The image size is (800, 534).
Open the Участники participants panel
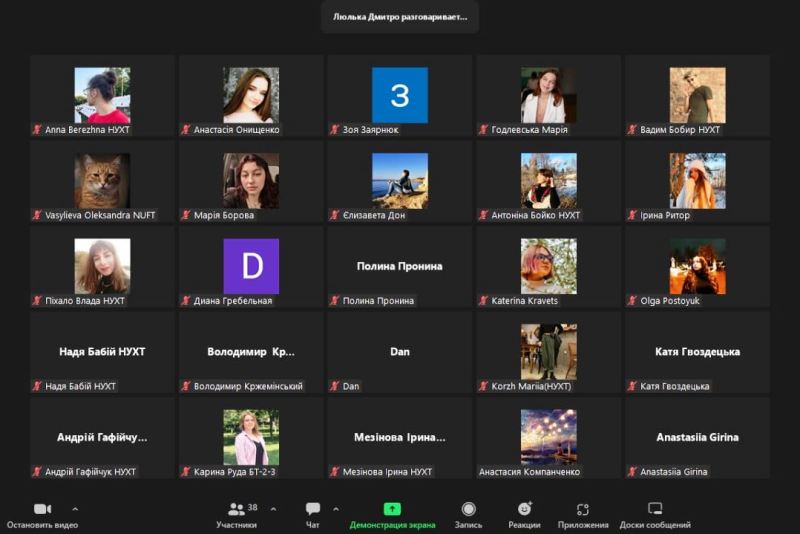click(237, 509)
